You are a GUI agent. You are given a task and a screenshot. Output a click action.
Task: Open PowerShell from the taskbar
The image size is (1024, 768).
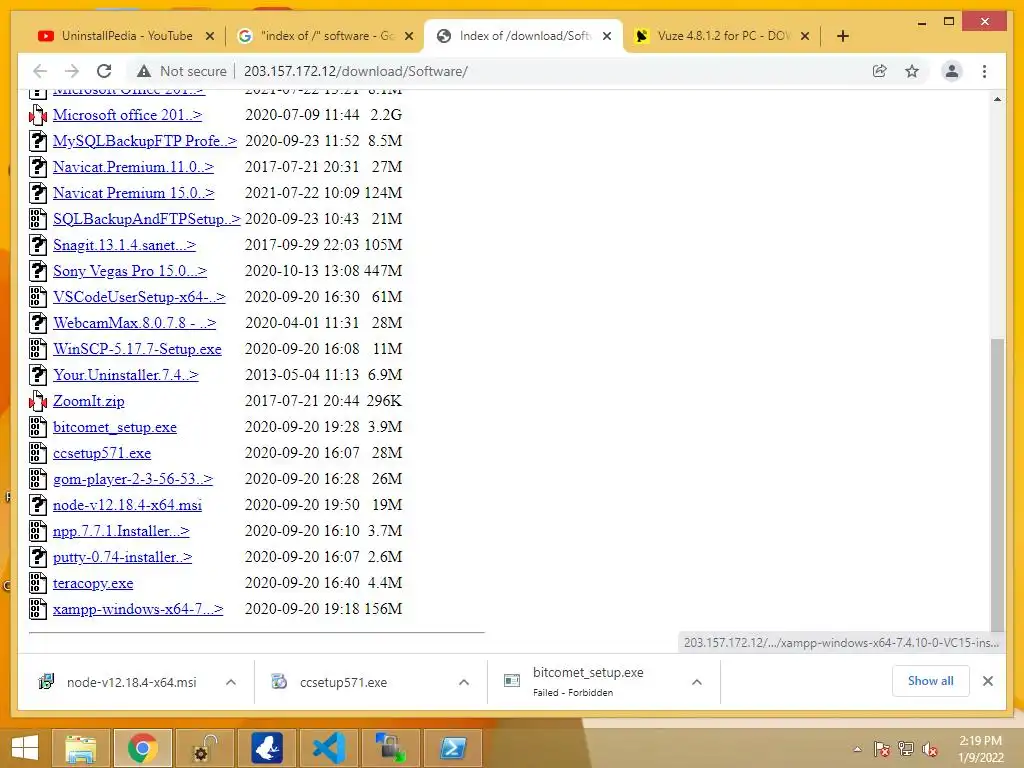pyautogui.click(x=453, y=748)
